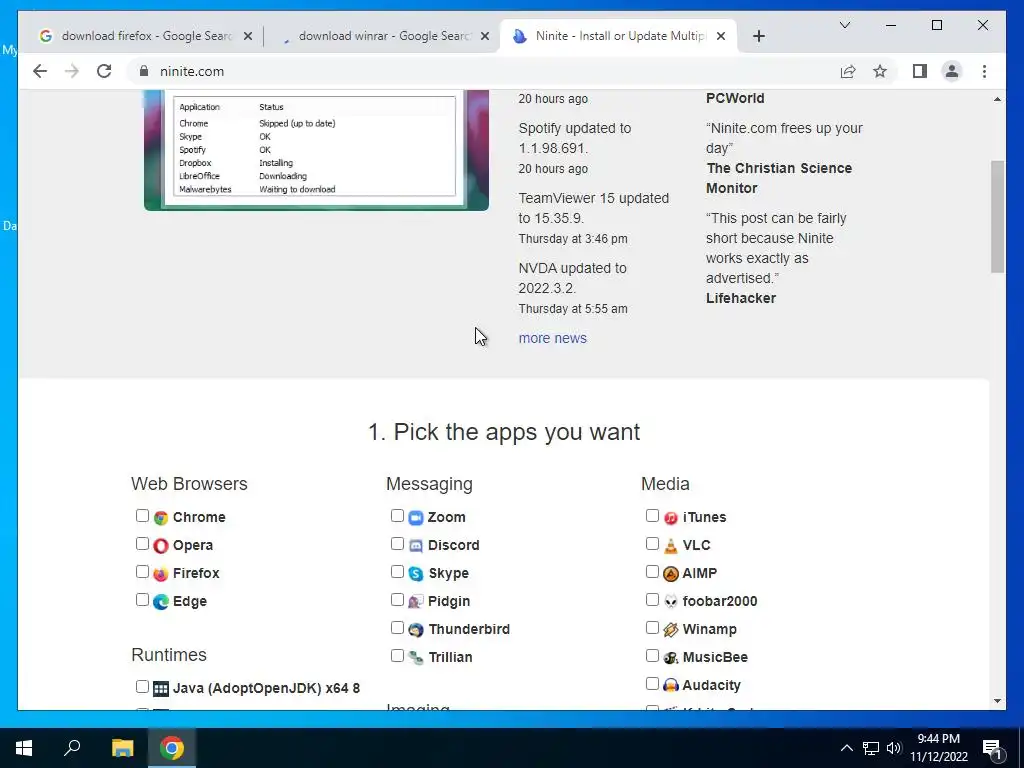
Task: Close the Ninite tab
Action: point(721,37)
